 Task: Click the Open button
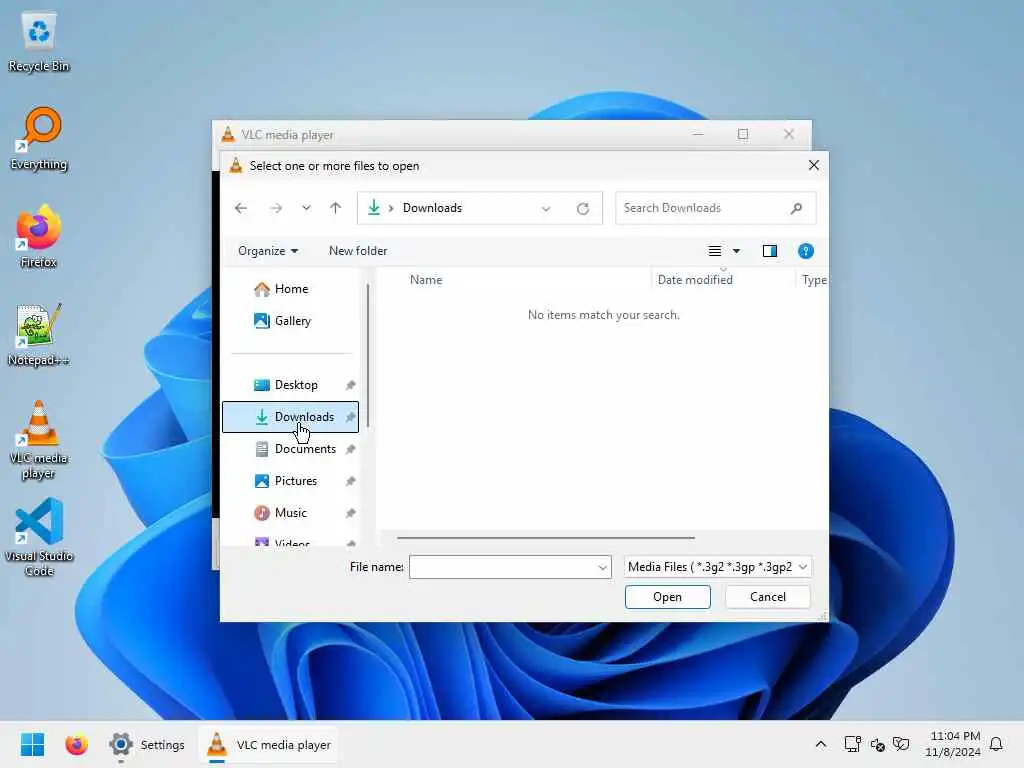[667, 597]
